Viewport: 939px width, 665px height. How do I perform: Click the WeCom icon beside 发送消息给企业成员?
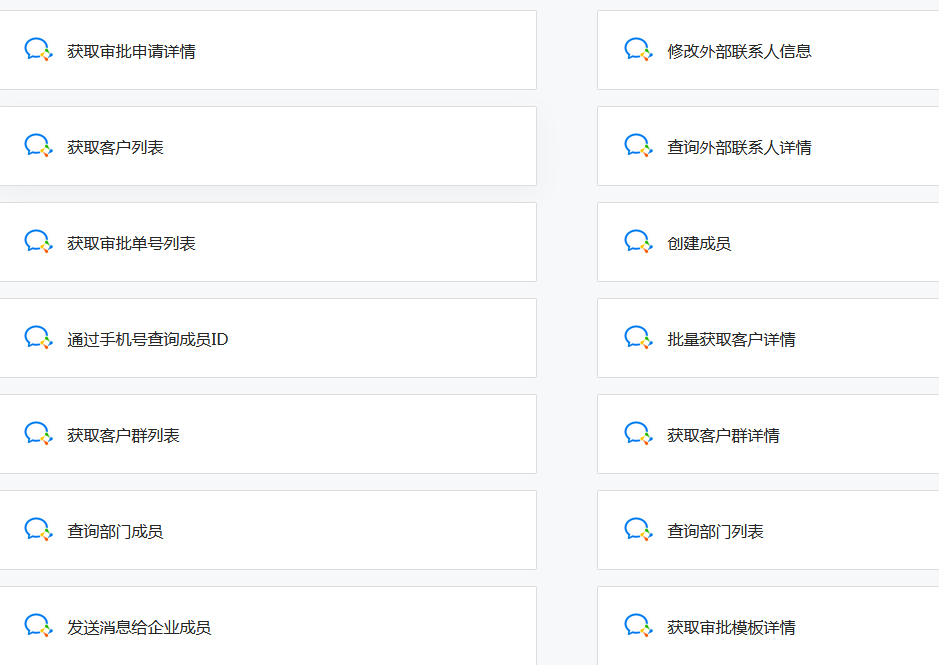click(38, 625)
